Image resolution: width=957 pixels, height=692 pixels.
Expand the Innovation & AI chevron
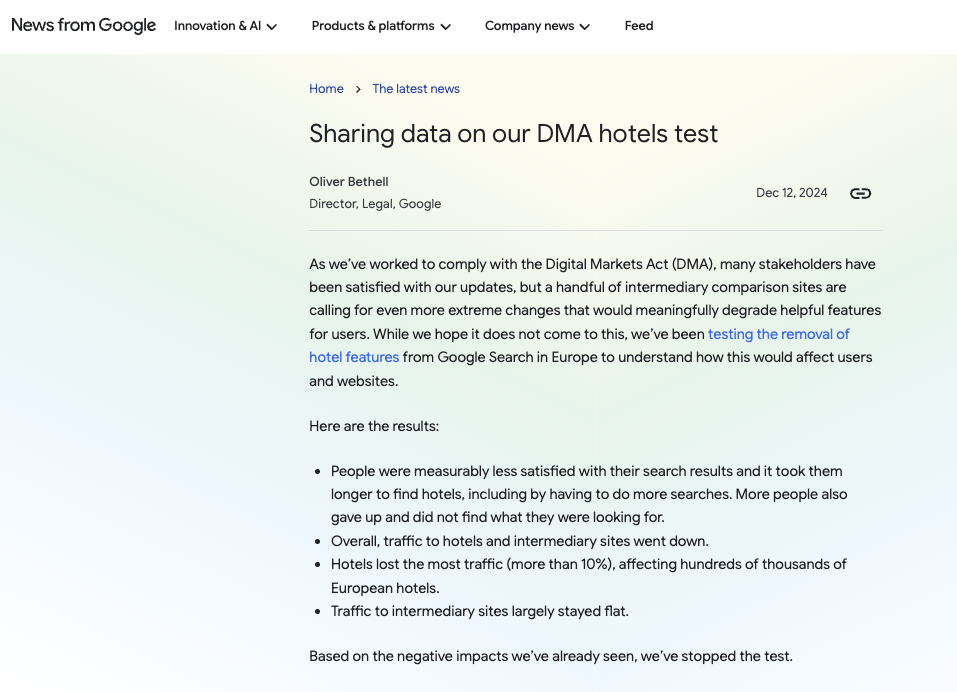[272, 27]
